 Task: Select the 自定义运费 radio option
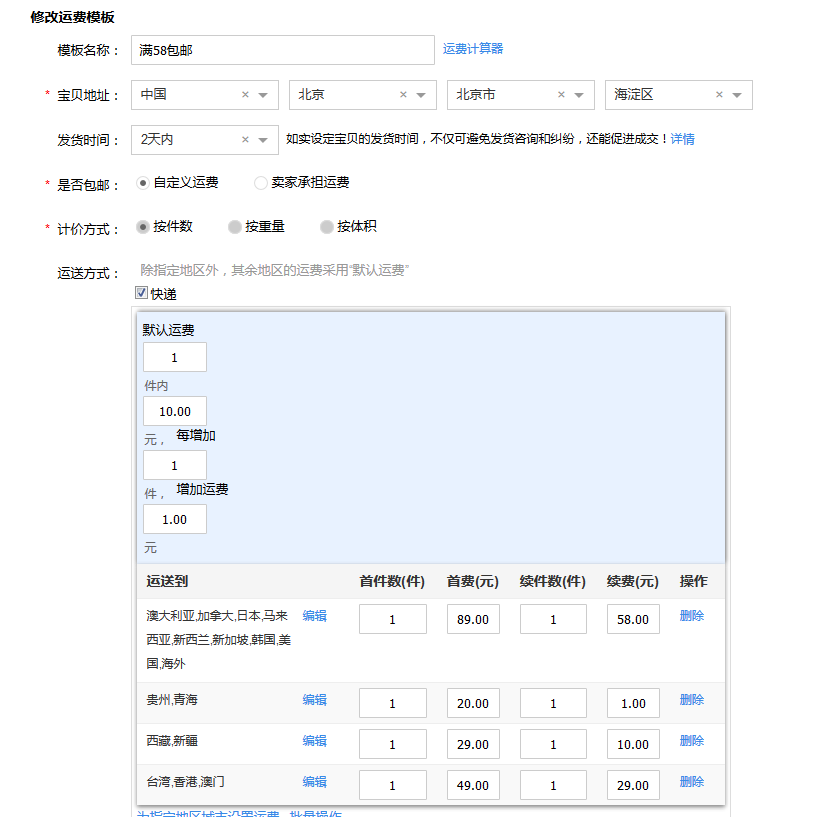point(142,183)
